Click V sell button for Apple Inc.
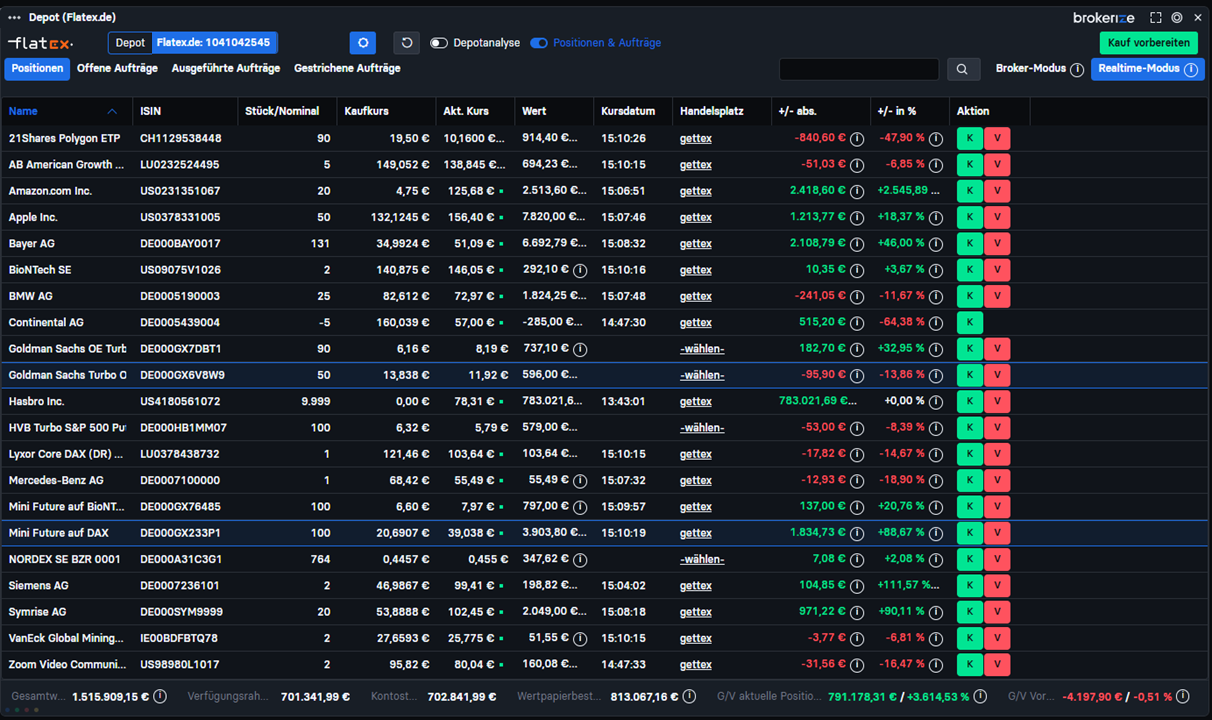The height and width of the screenshot is (720, 1212). point(997,217)
